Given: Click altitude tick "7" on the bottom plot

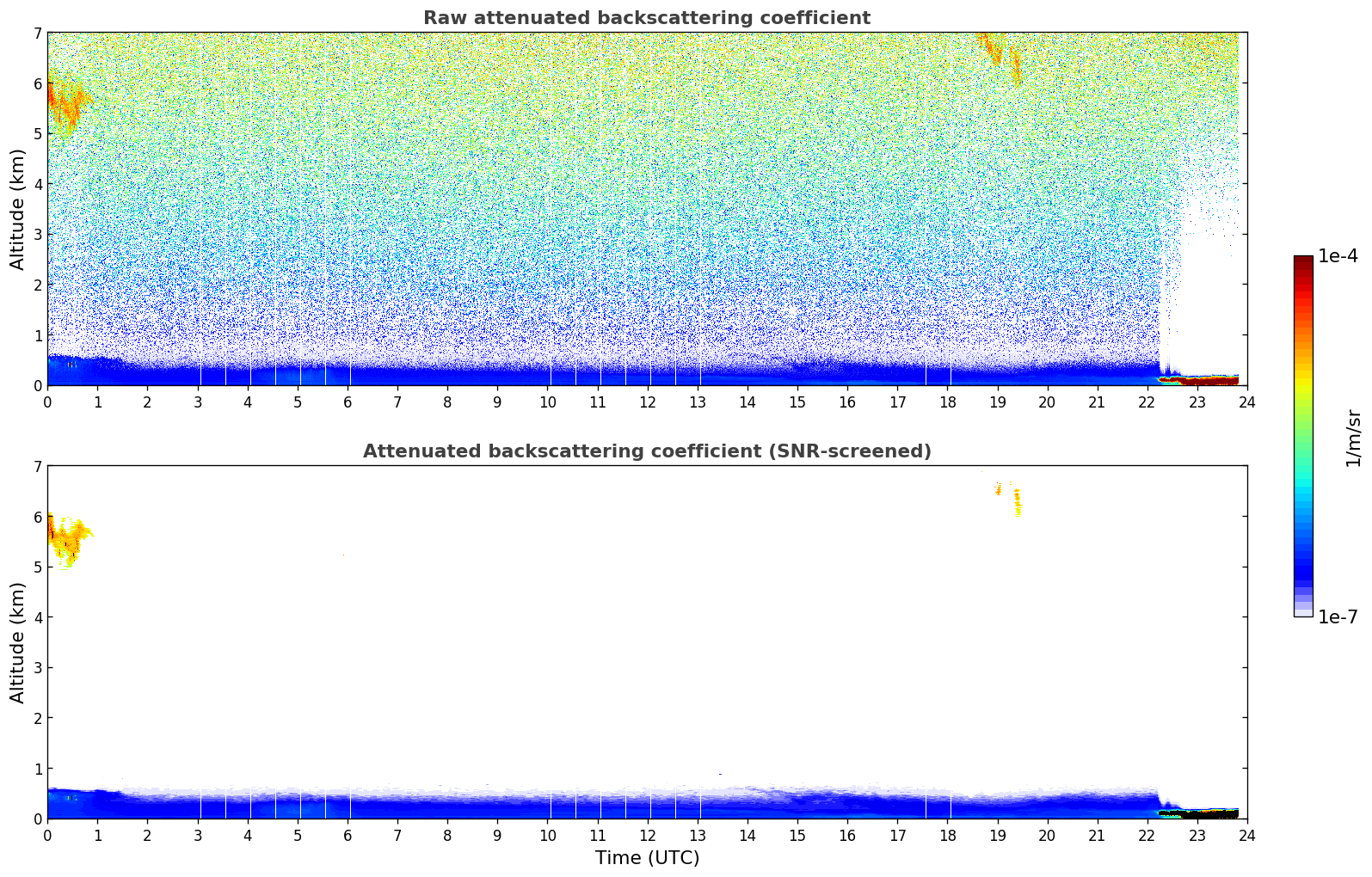Looking at the screenshot, I should pyautogui.click(x=37, y=467).
